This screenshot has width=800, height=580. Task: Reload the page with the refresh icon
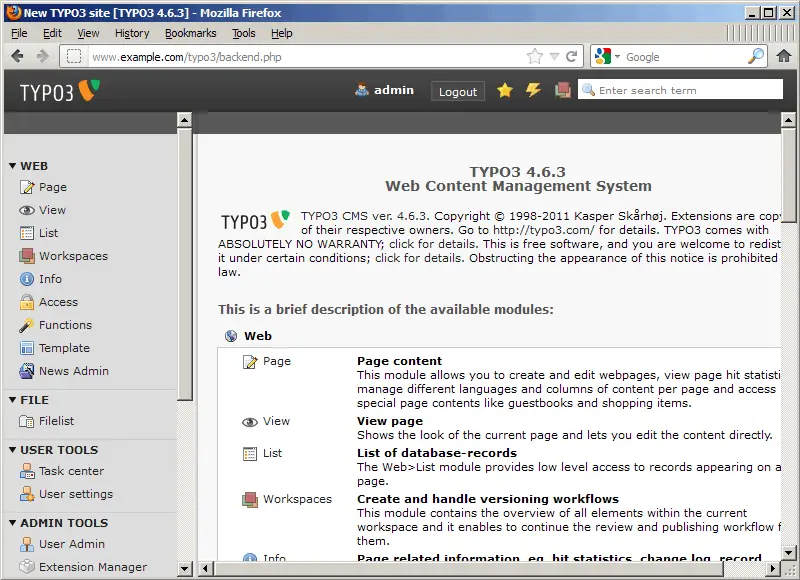coord(571,56)
